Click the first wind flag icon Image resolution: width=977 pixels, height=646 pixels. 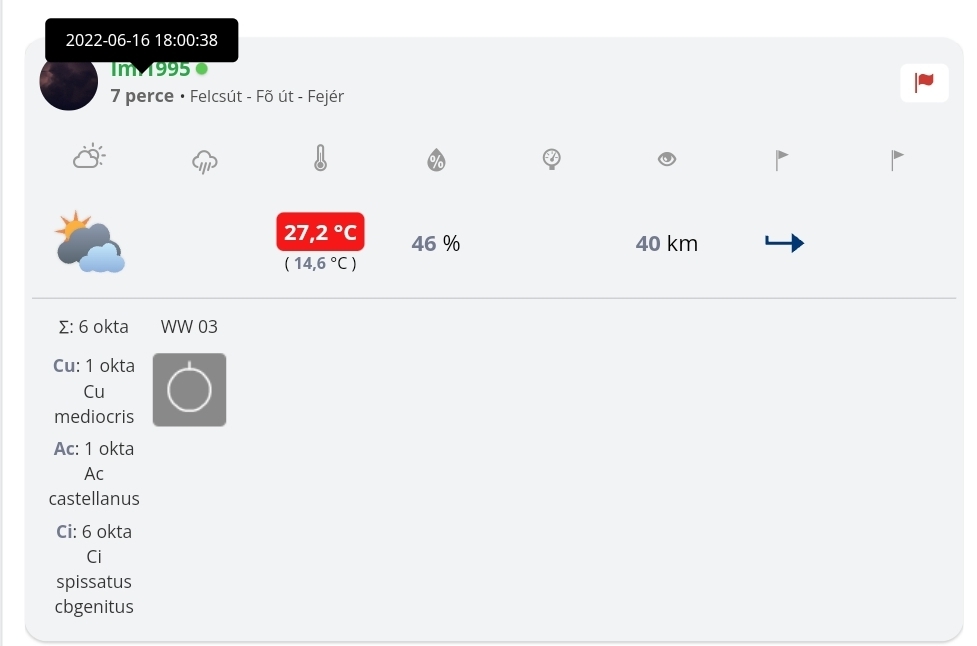coord(782,159)
